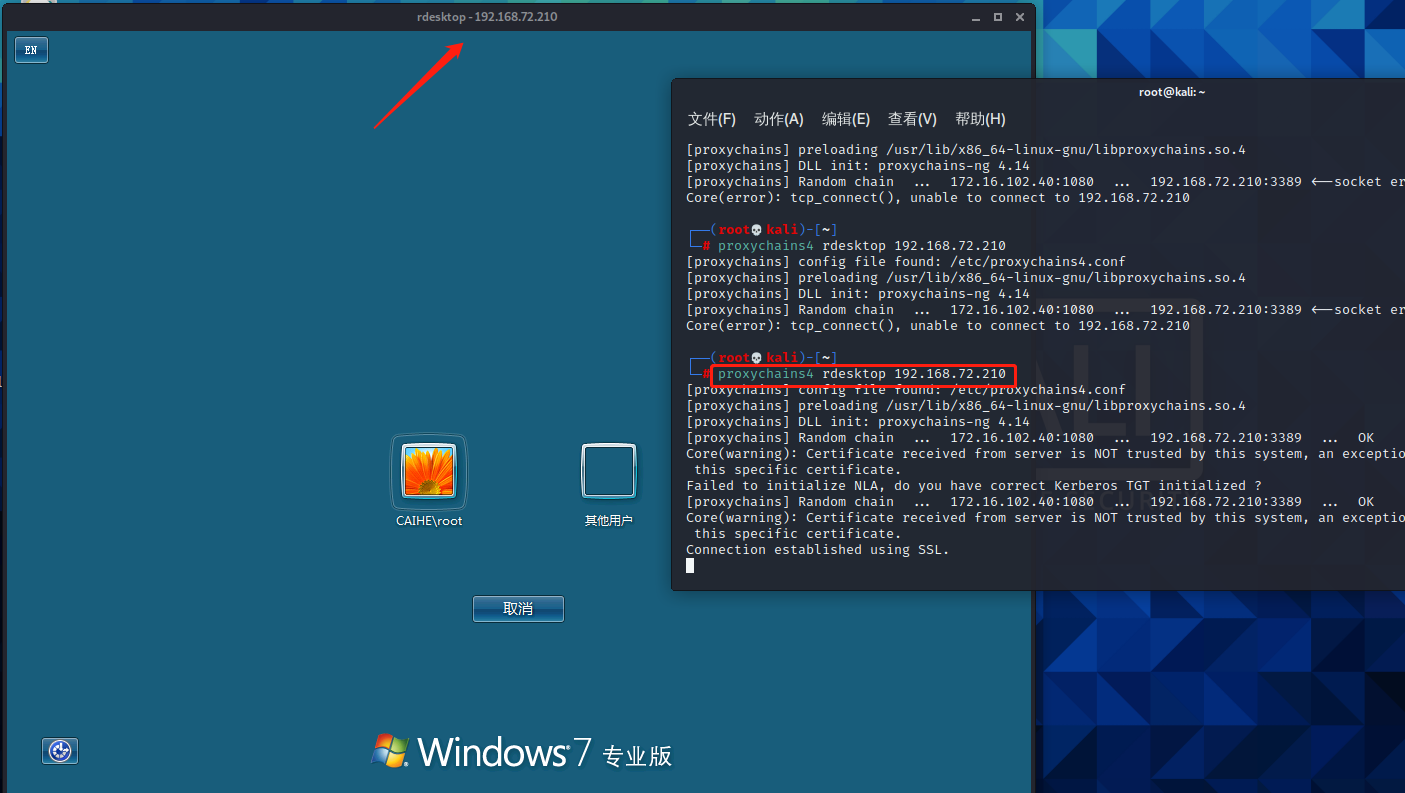
Task: Click the 取消 cancel button
Action: (518, 608)
